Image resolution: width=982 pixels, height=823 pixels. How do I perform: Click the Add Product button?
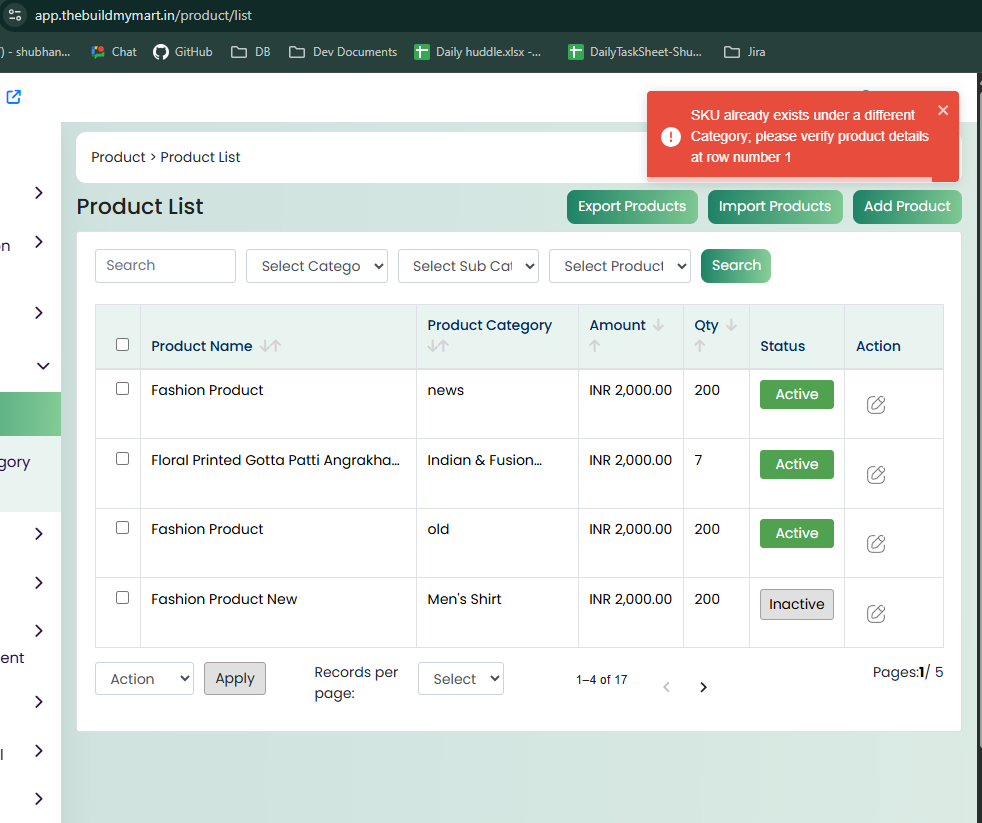[907, 207]
